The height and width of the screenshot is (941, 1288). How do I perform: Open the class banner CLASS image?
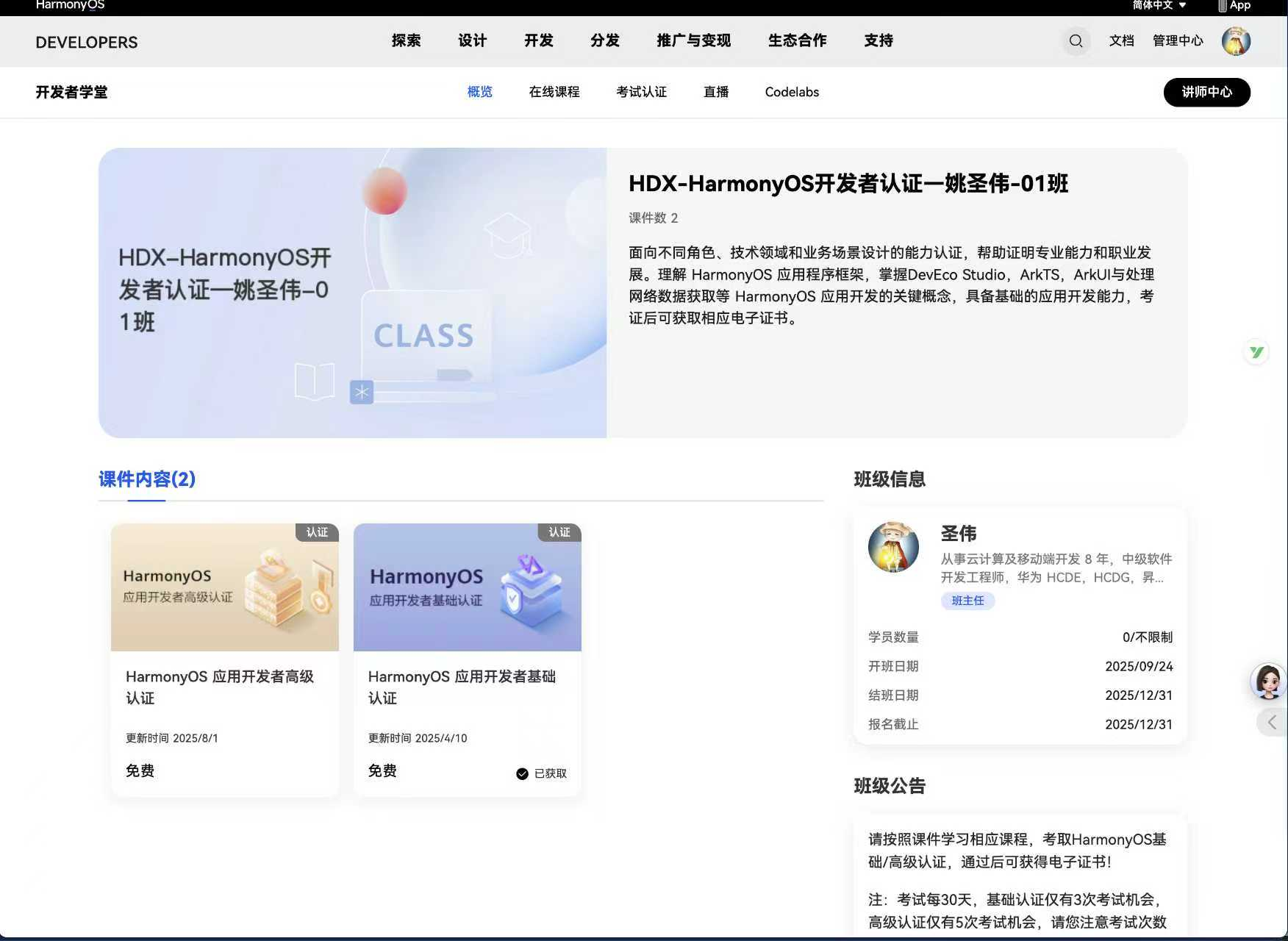[352, 293]
